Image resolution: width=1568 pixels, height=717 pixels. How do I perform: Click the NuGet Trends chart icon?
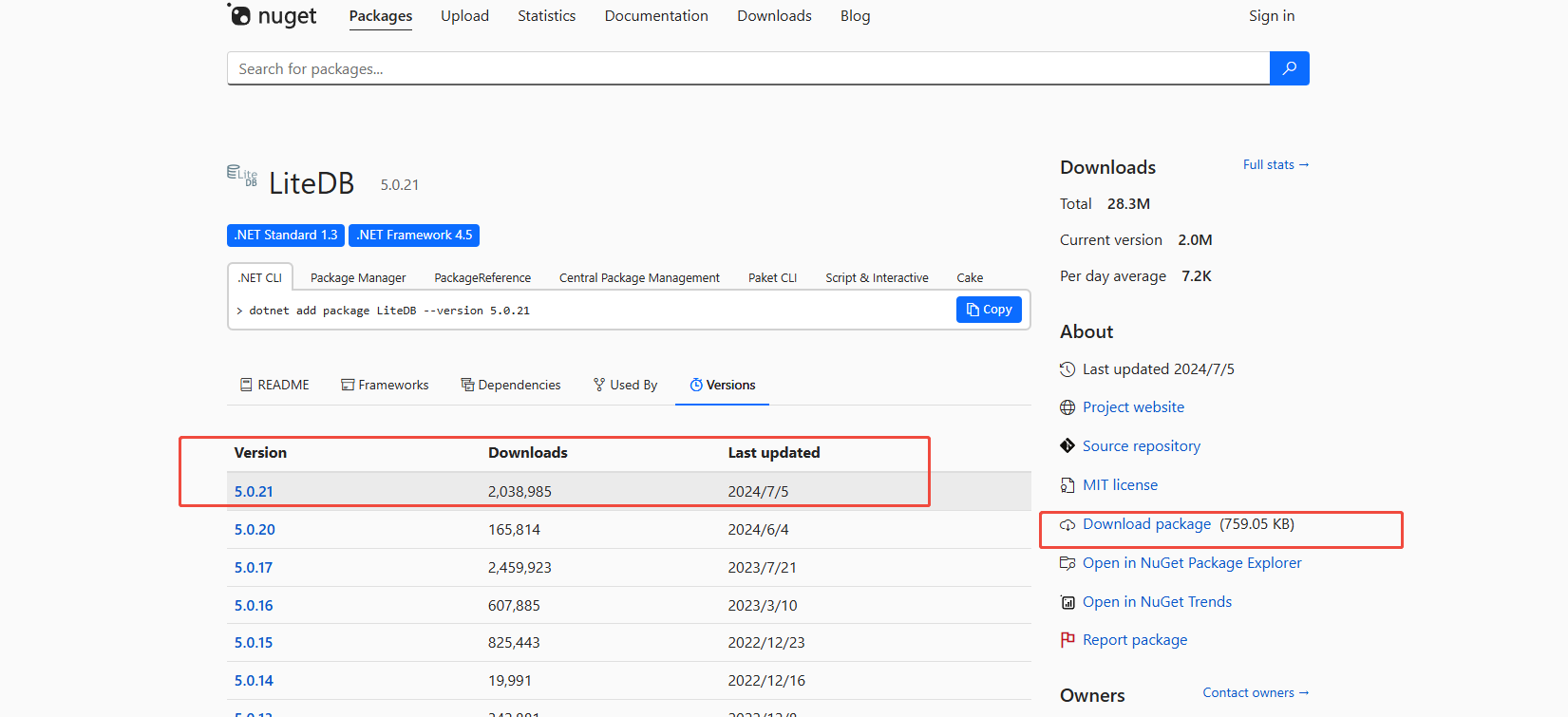tap(1067, 602)
